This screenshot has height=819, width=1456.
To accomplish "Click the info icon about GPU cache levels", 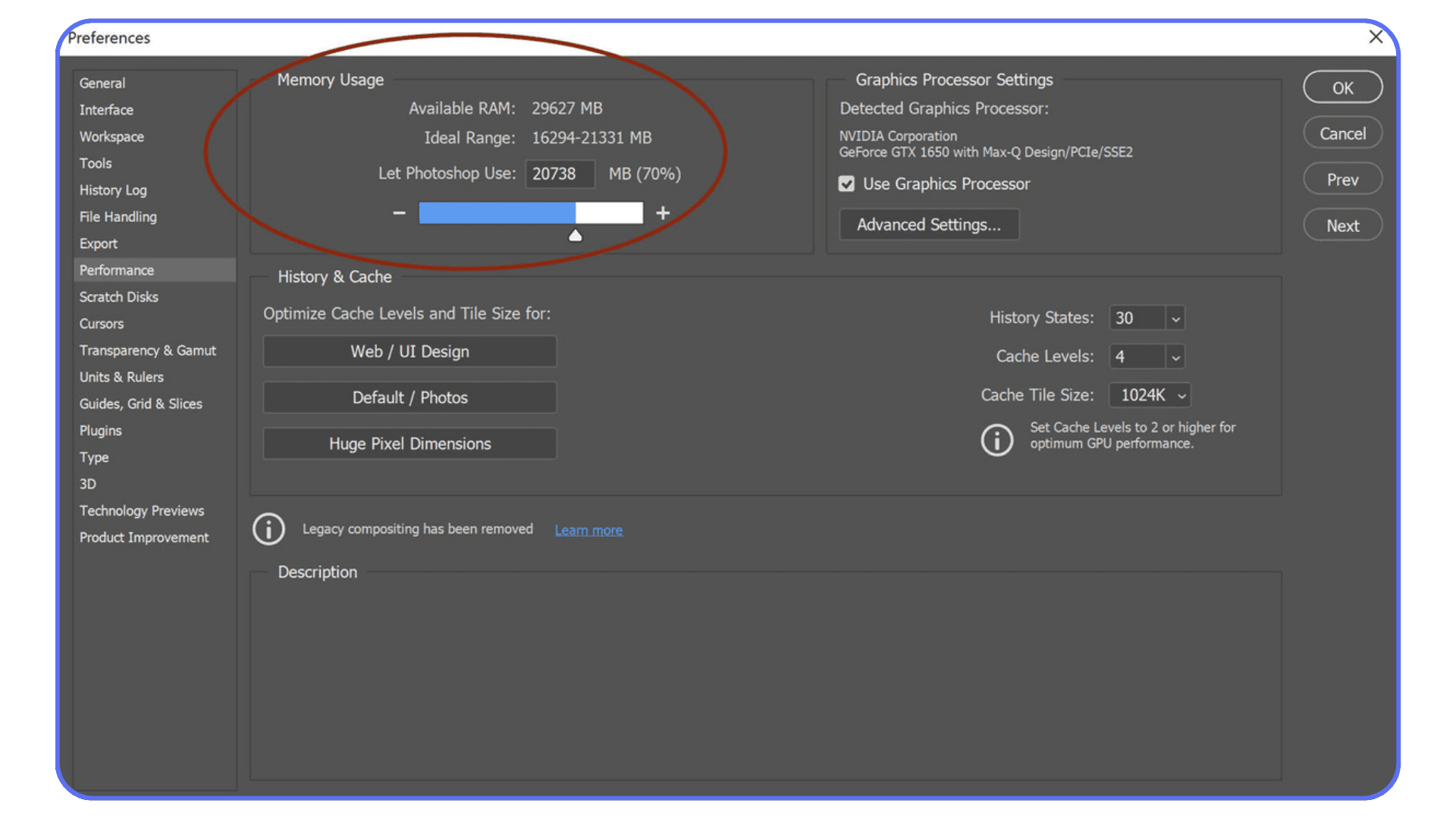I will [996, 440].
